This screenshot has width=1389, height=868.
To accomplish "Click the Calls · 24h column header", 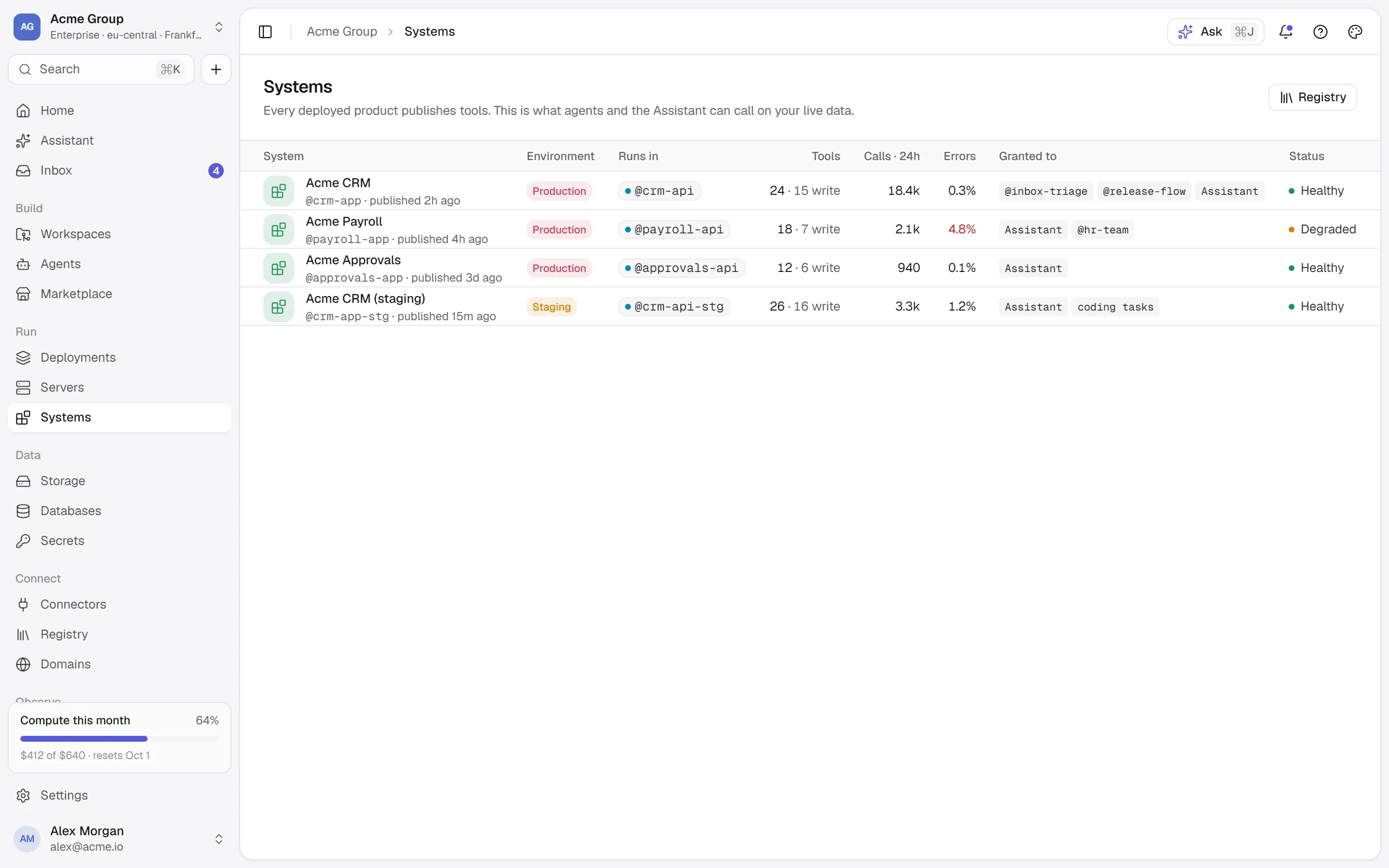I will [891, 156].
